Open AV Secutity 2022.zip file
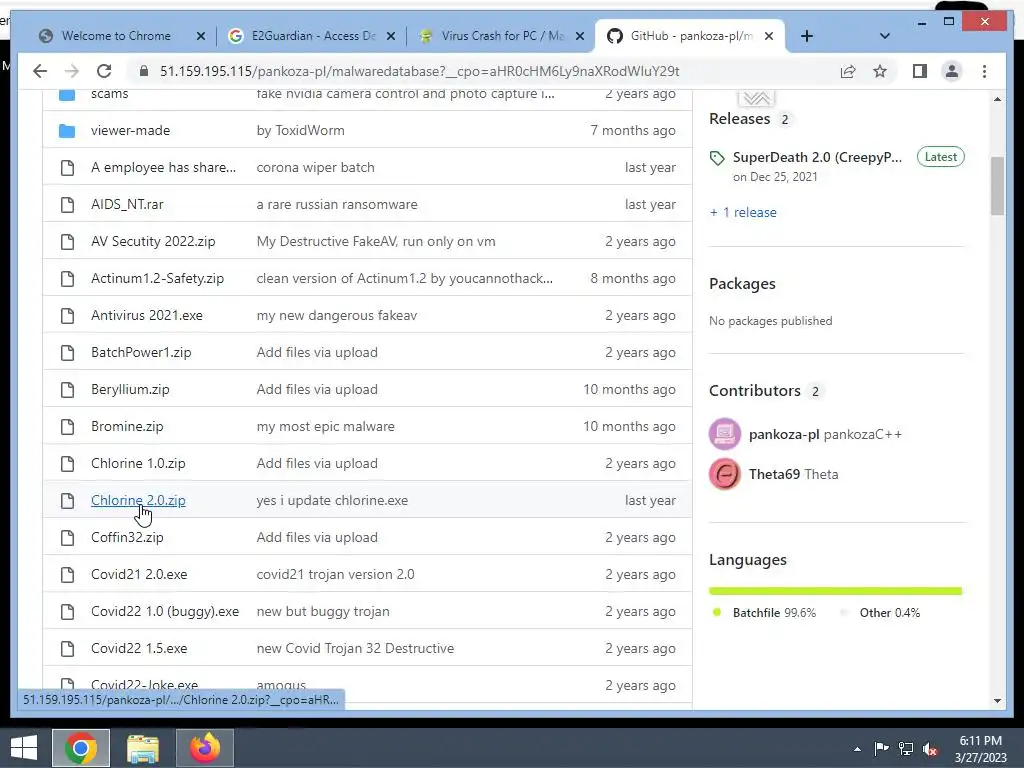Viewport: 1024px width, 768px height. click(x=153, y=241)
